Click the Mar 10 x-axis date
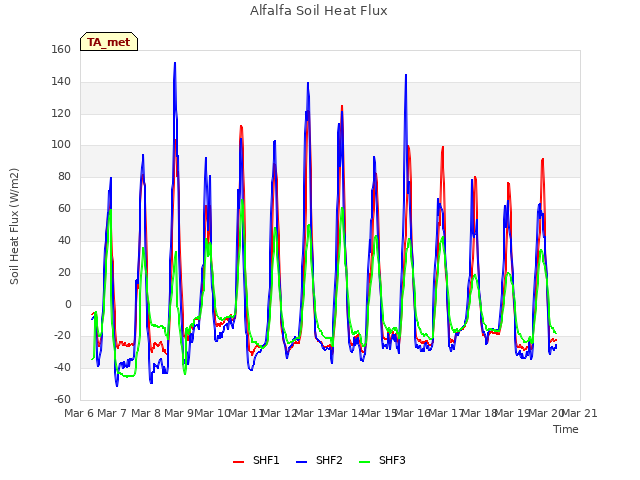 click(x=212, y=413)
